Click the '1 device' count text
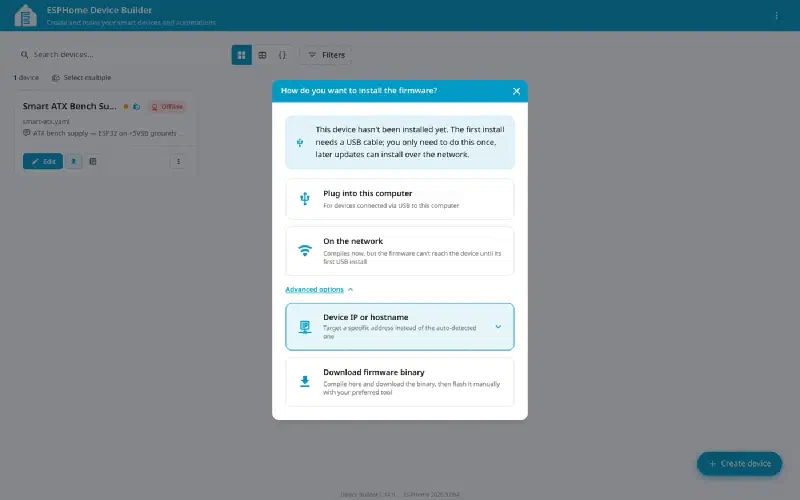The width and height of the screenshot is (800, 500). (26, 78)
